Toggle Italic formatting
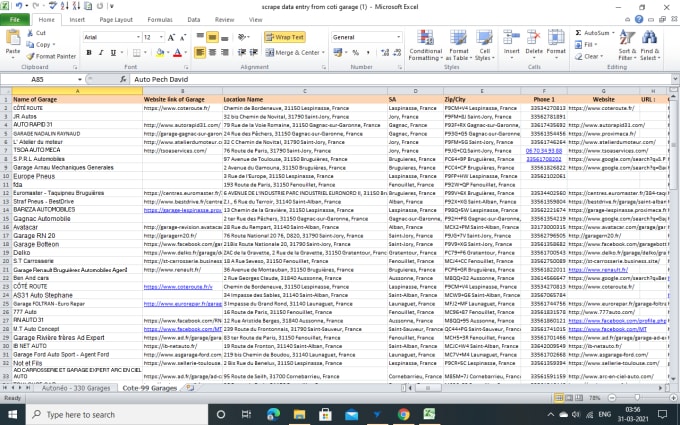680x425 pixels. coord(101,52)
